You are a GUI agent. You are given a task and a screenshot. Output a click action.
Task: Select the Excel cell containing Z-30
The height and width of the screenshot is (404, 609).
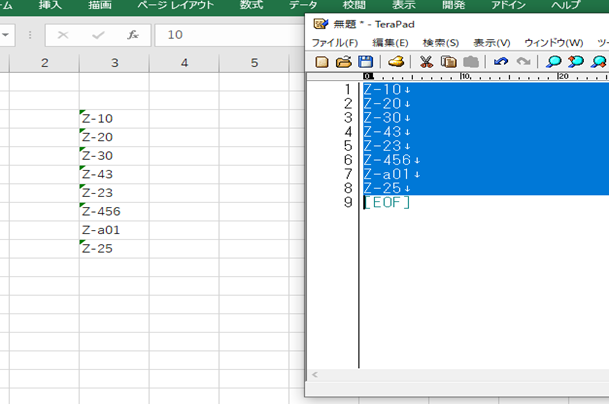(114, 156)
